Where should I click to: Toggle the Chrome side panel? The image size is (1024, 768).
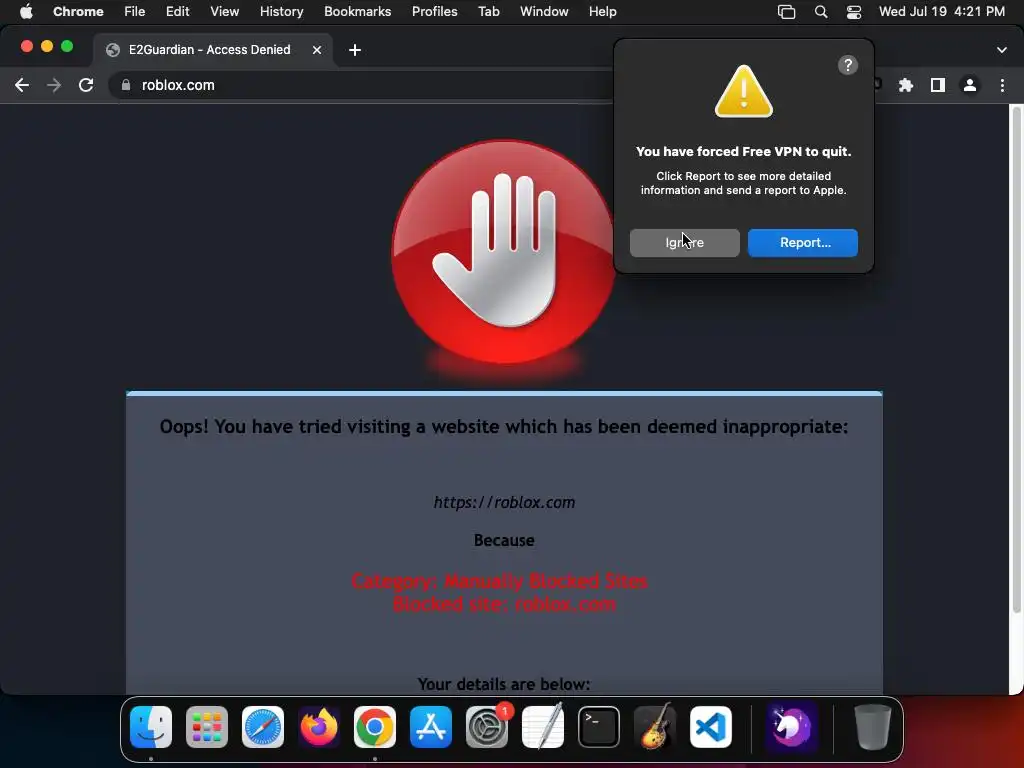[x=938, y=85]
